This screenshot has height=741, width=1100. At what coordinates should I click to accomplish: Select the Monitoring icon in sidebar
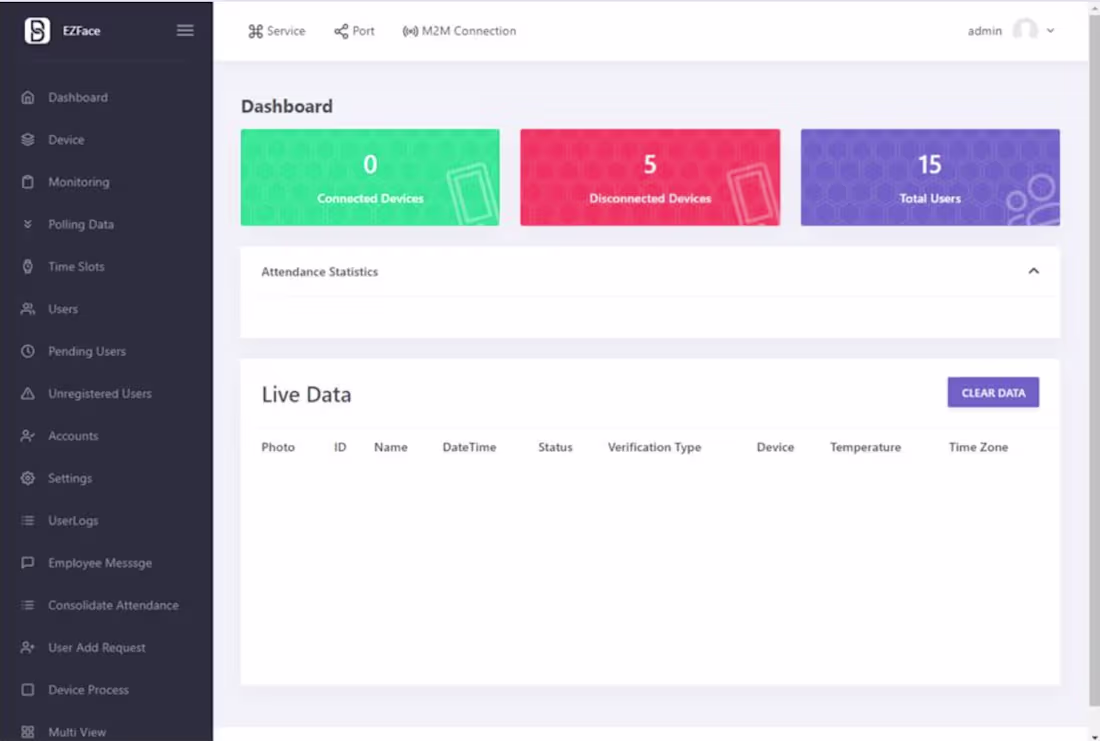(x=30, y=182)
